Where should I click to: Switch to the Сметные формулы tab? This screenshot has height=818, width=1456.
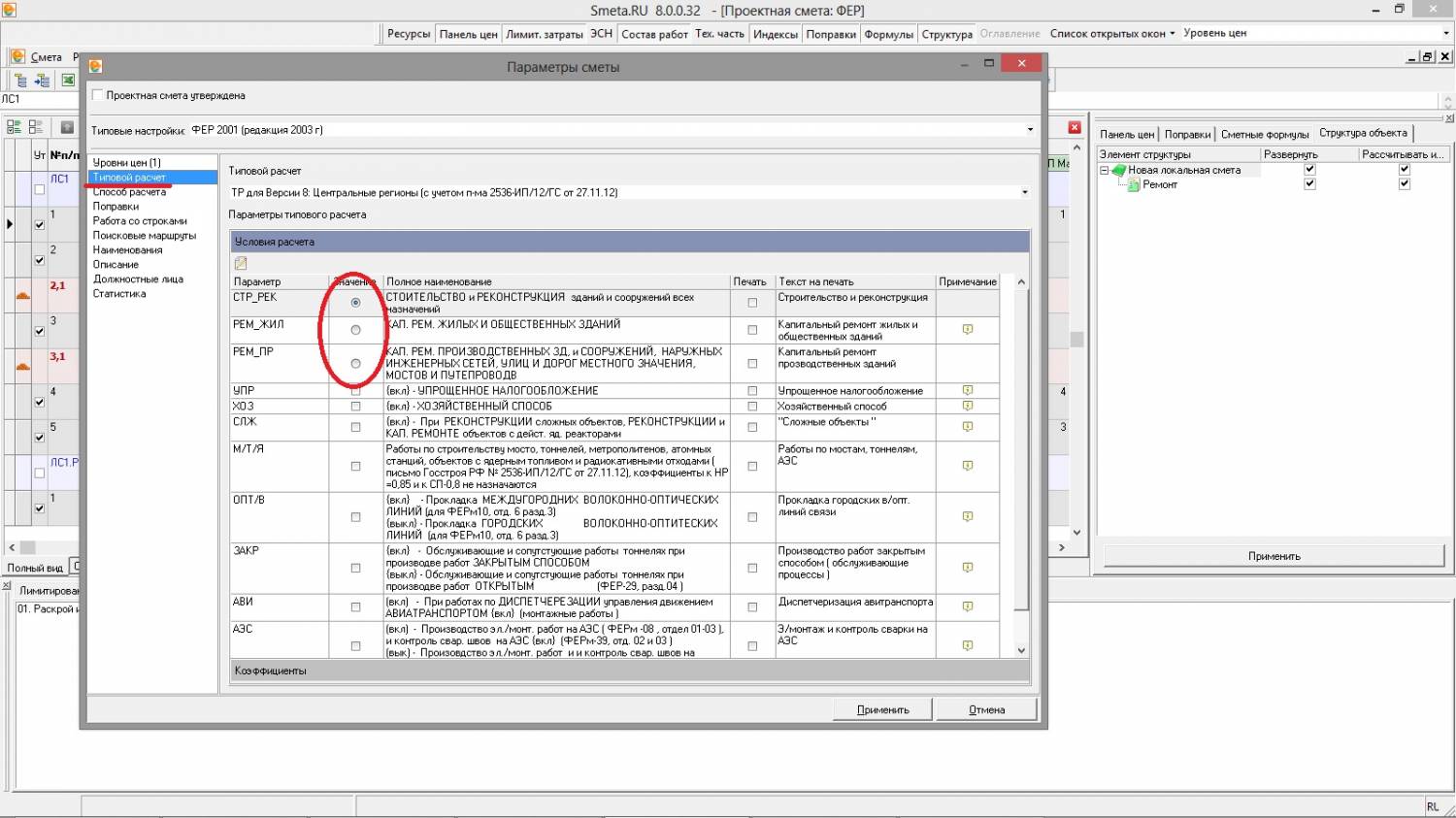1264,134
